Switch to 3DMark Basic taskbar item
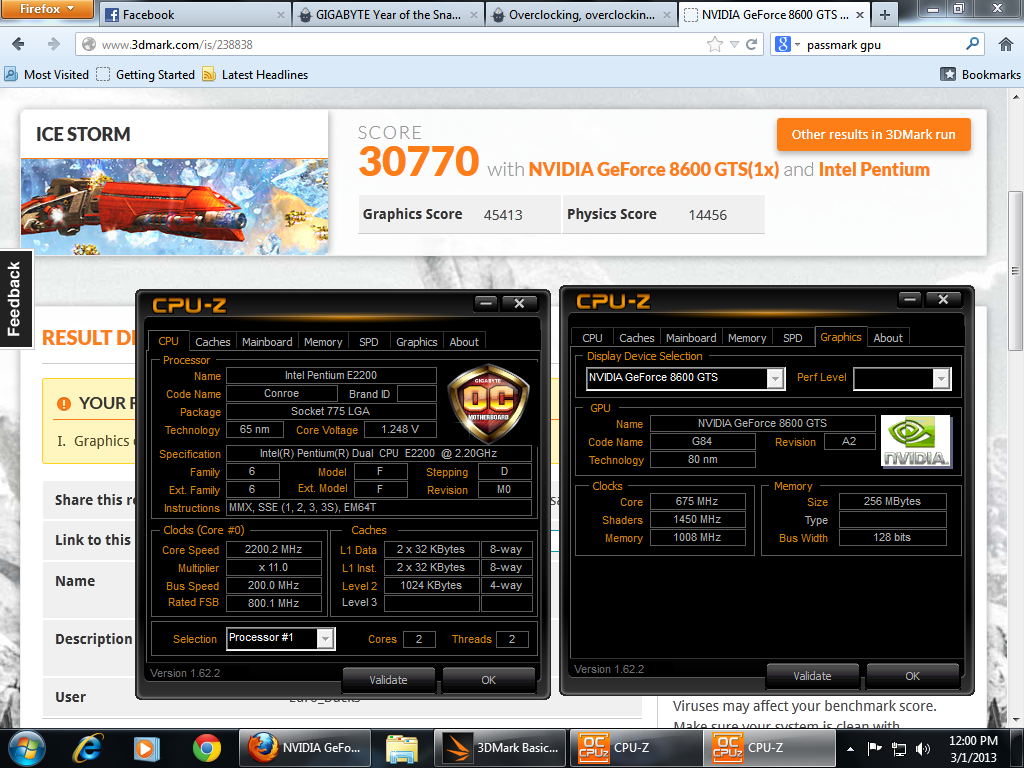Screen dimensions: 1024x769 pyautogui.click(x=502, y=748)
